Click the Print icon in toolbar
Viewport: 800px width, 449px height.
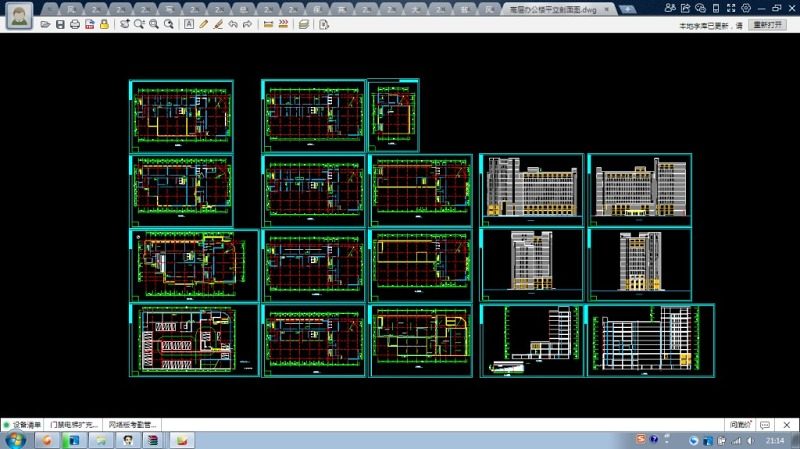[75, 24]
